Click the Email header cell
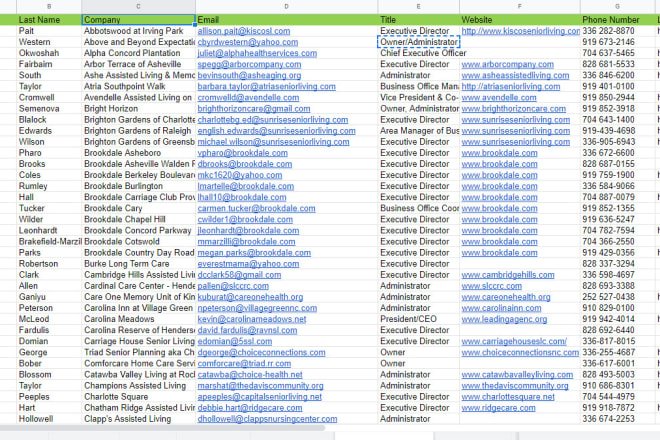Image resolution: width=660 pixels, height=440 pixels. point(286,20)
